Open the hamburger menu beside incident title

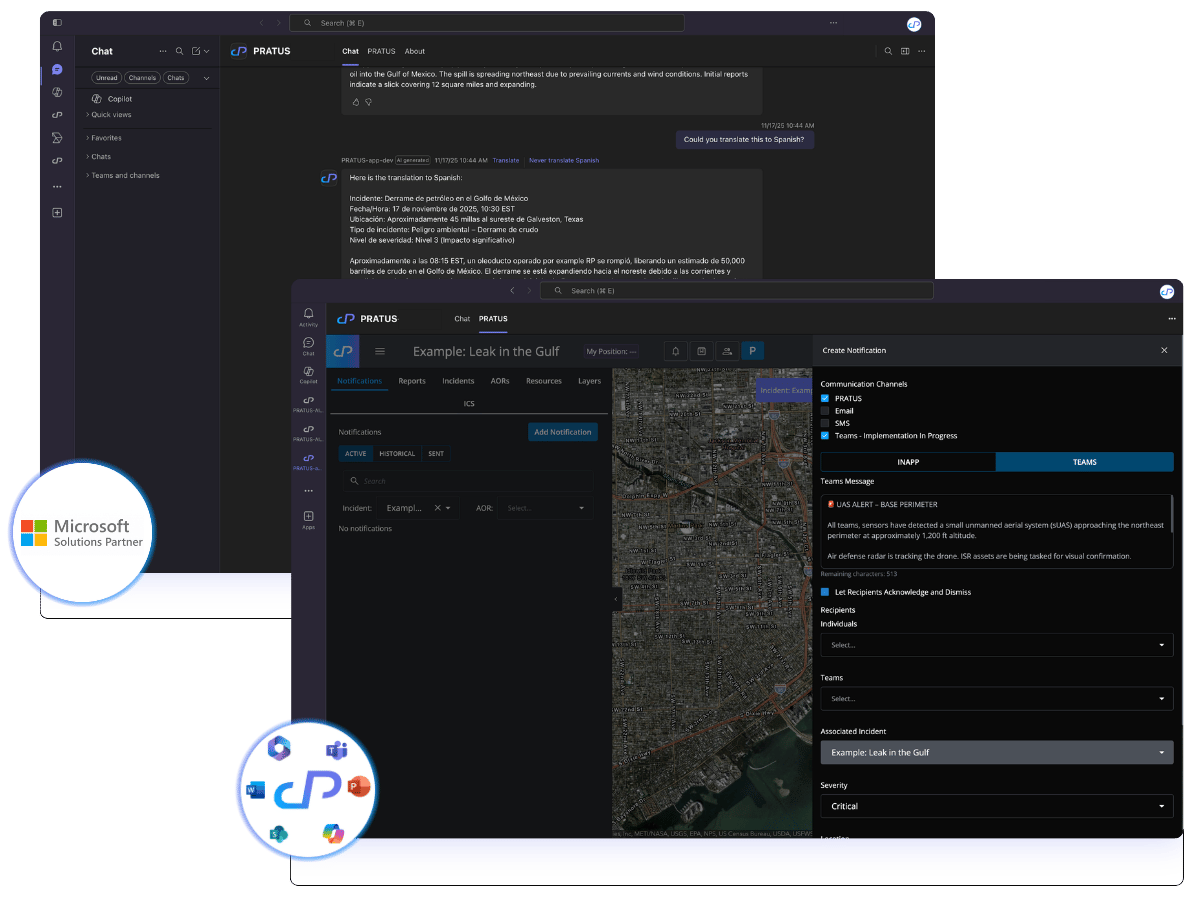380,351
